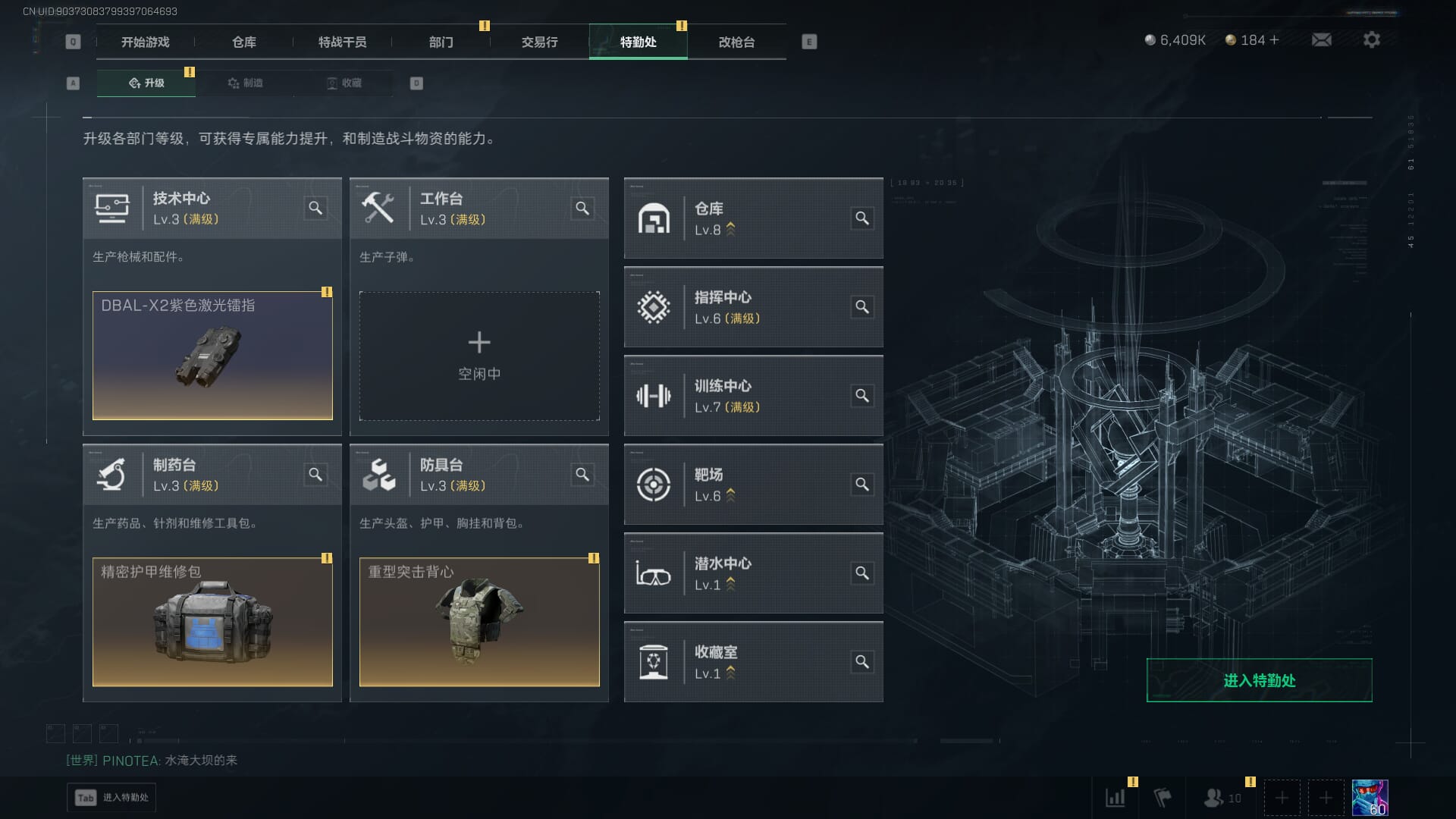Inspect 仓库 department with magnifier icon

tap(862, 218)
